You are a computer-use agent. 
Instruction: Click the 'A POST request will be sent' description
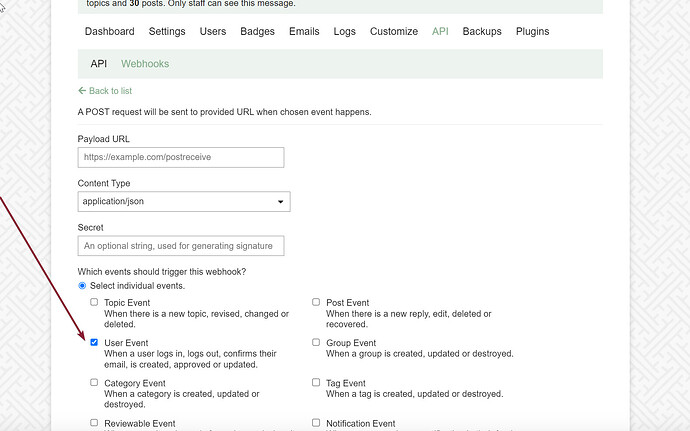coord(224,112)
